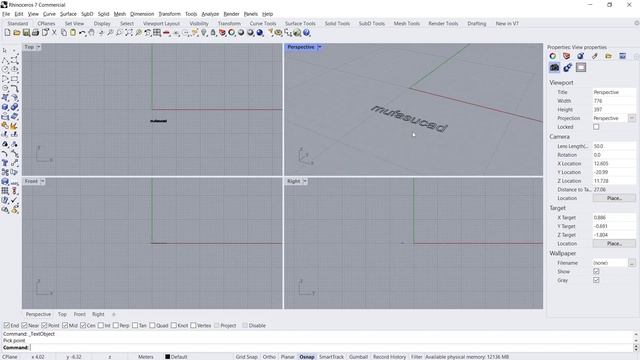Click the camera View properties icon
Viewport: 640px width, 360px height.
(x=554, y=67)
